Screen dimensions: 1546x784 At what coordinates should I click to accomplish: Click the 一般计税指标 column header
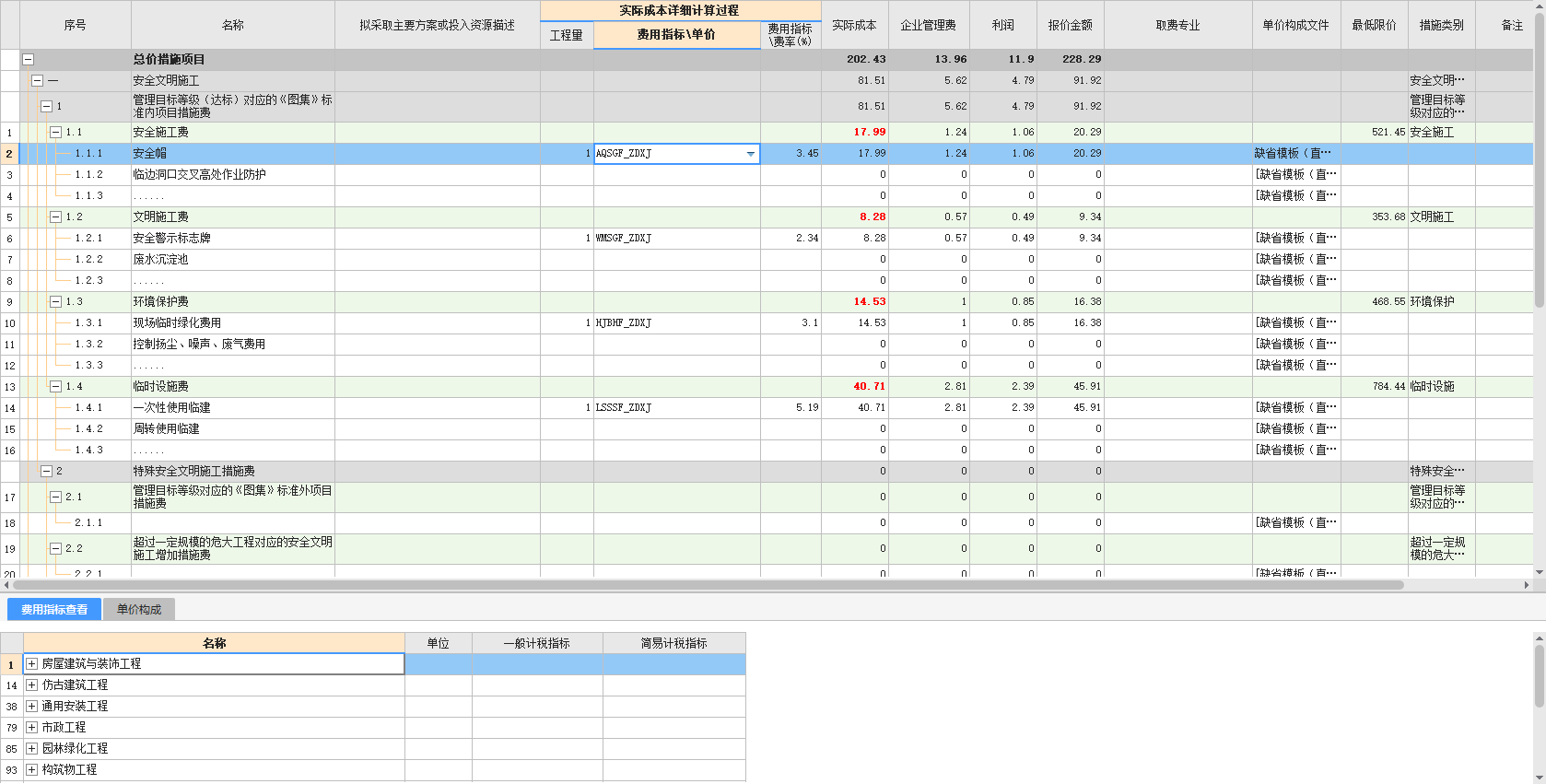pos(537,643)
